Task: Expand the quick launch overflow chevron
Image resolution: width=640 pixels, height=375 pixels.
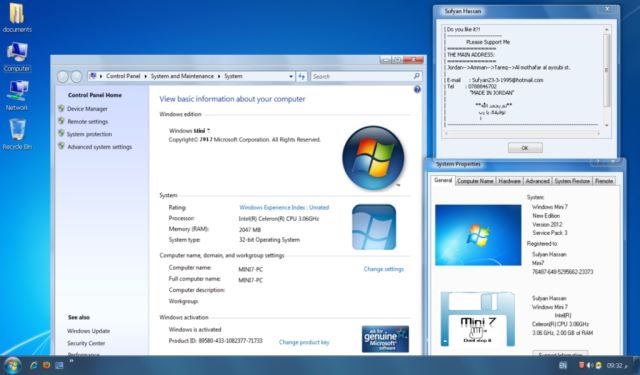Action: [71, 362]
